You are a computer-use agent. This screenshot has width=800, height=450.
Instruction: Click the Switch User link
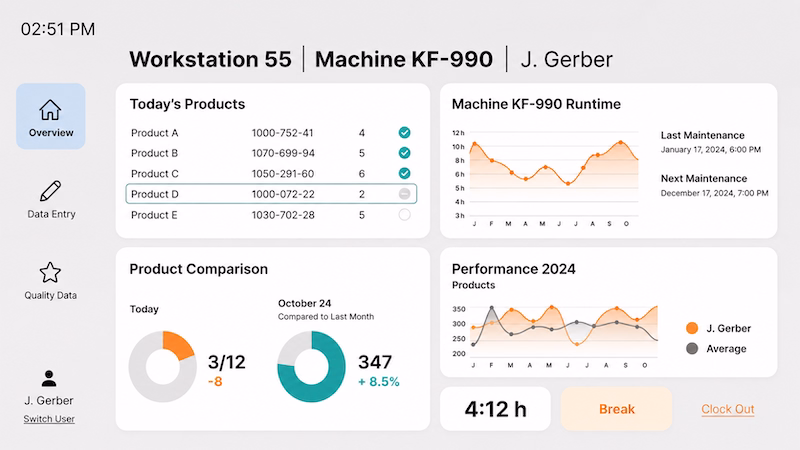pos(49,419)
